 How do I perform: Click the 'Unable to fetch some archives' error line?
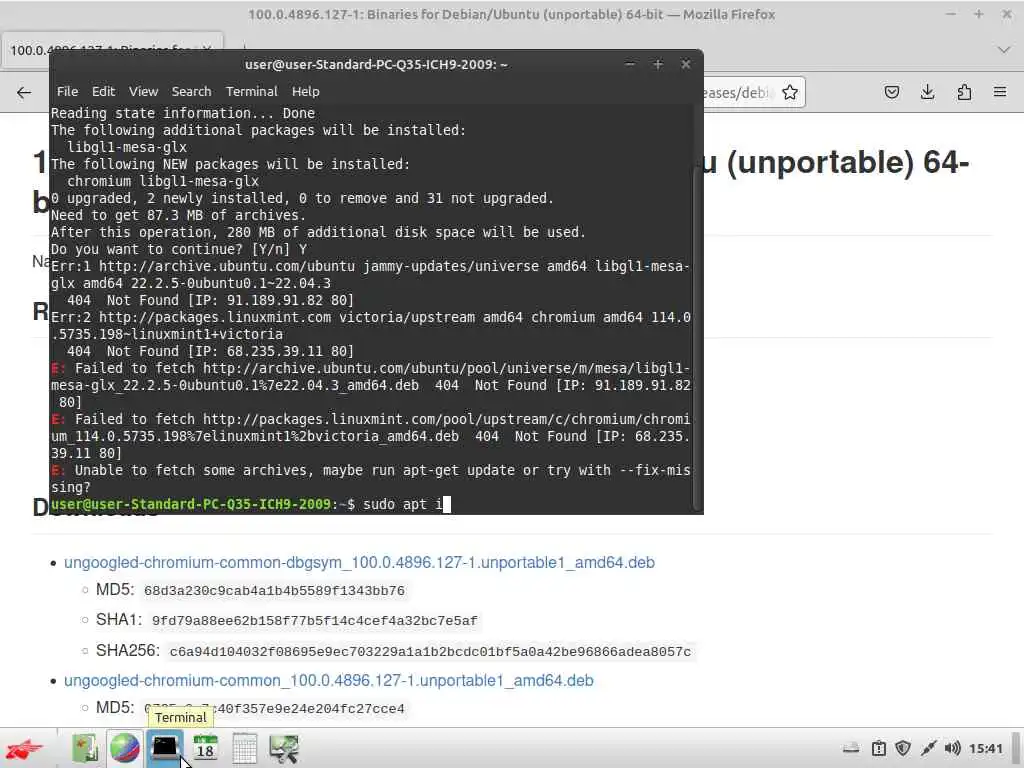(370, 479)
